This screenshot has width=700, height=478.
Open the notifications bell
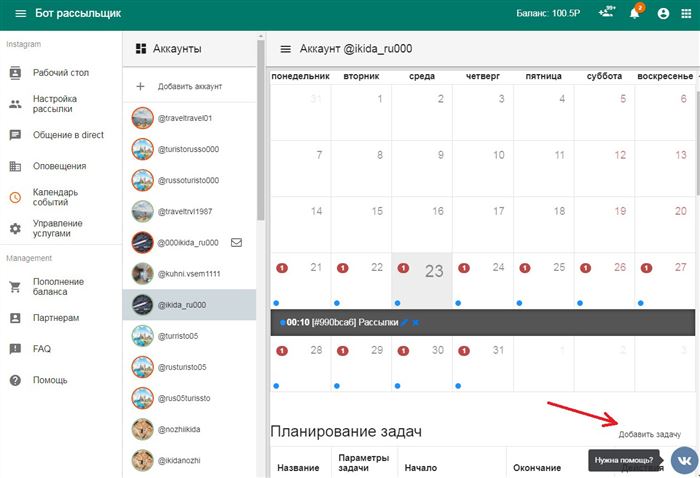pyautogui.click(x=634, y=13)
